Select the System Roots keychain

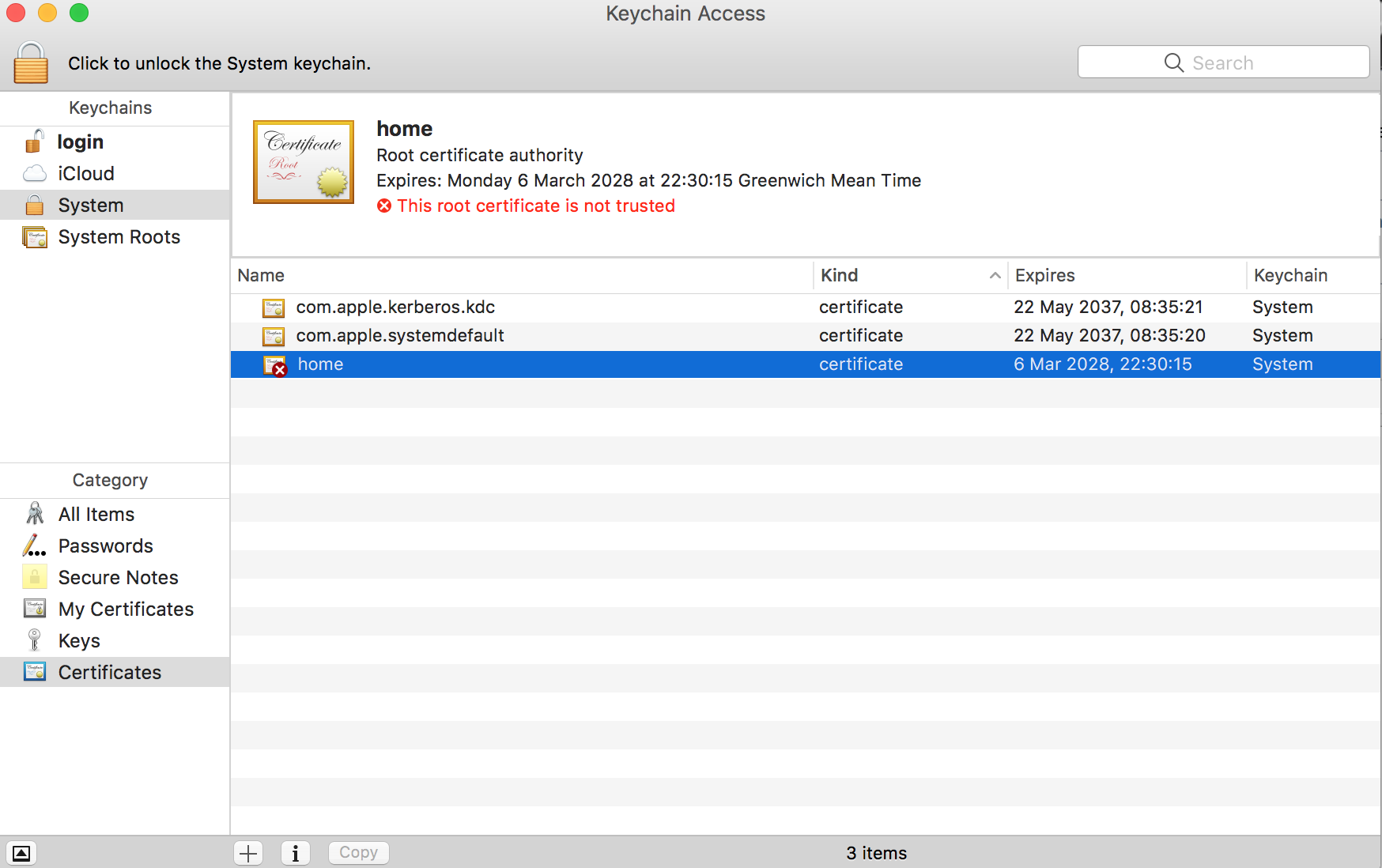(119, 236)
